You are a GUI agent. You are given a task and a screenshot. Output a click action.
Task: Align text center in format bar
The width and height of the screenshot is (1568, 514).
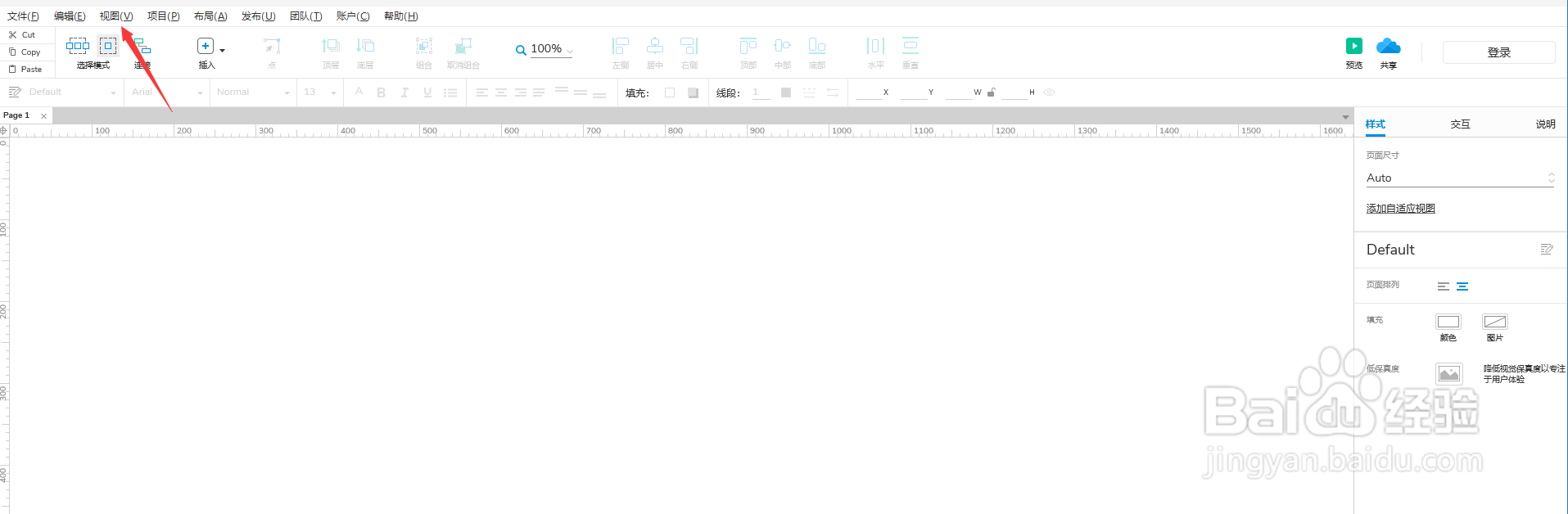[x=501, y=92]
